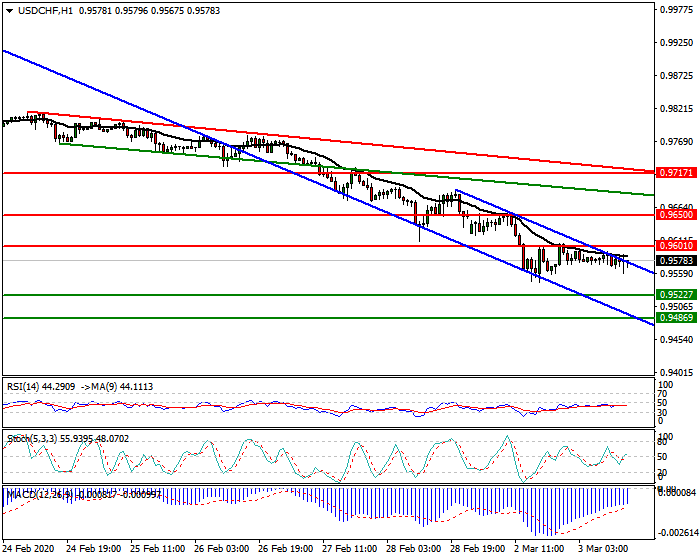Viewport: 700px width, 560px height.
Task: Click the 0.99250 price scale value
Action: (x=677, y=43)
